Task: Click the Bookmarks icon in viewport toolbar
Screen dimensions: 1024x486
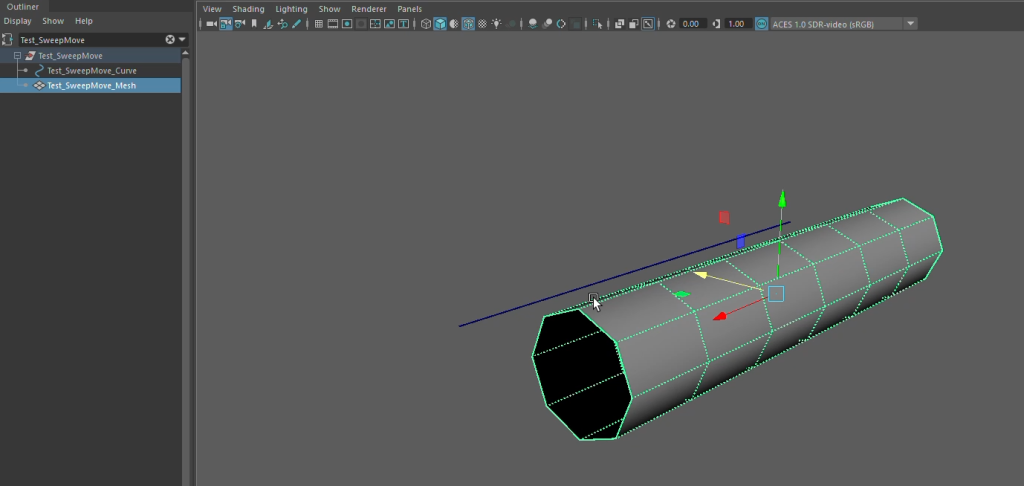Action: 254,23
